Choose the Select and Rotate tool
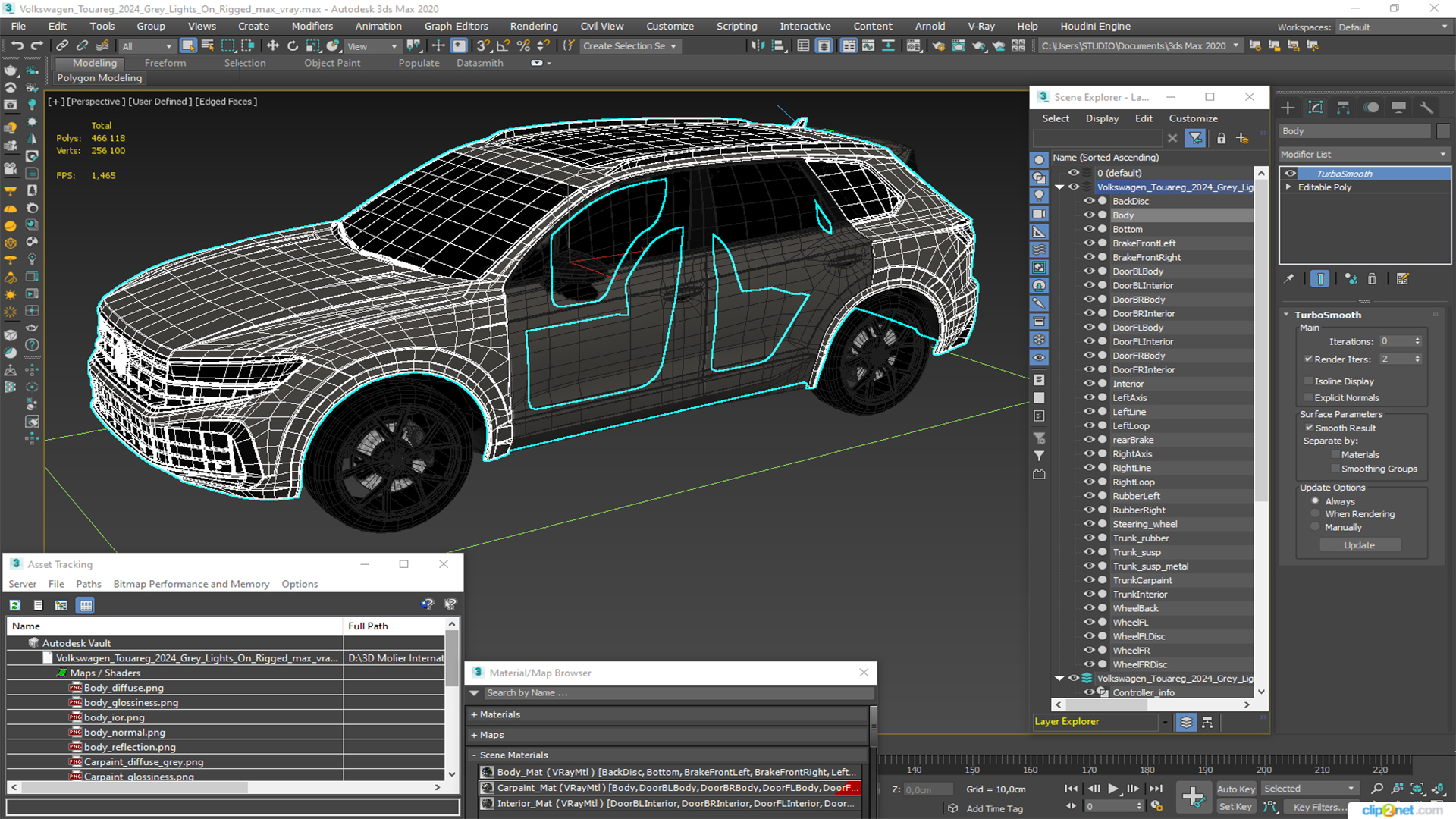 coord(293,46)
